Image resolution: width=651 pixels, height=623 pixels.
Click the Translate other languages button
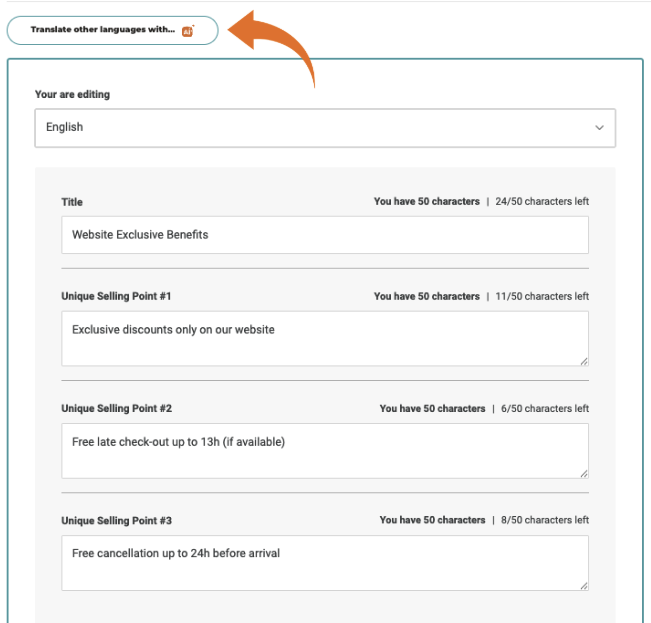point(105,30)
